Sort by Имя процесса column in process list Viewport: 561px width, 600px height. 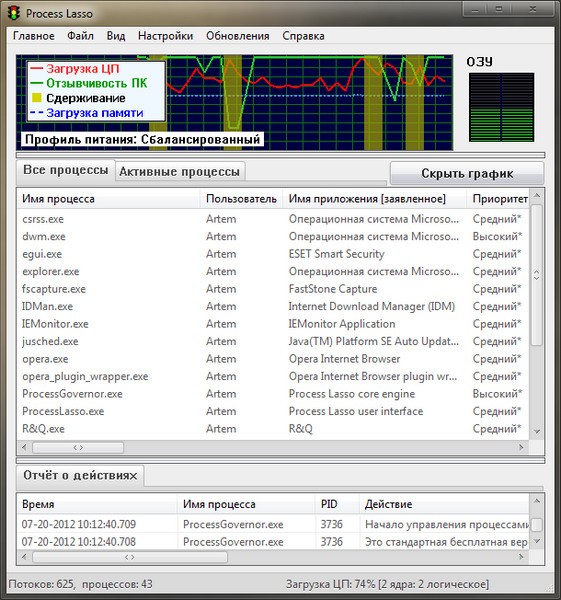click(108, 199)
